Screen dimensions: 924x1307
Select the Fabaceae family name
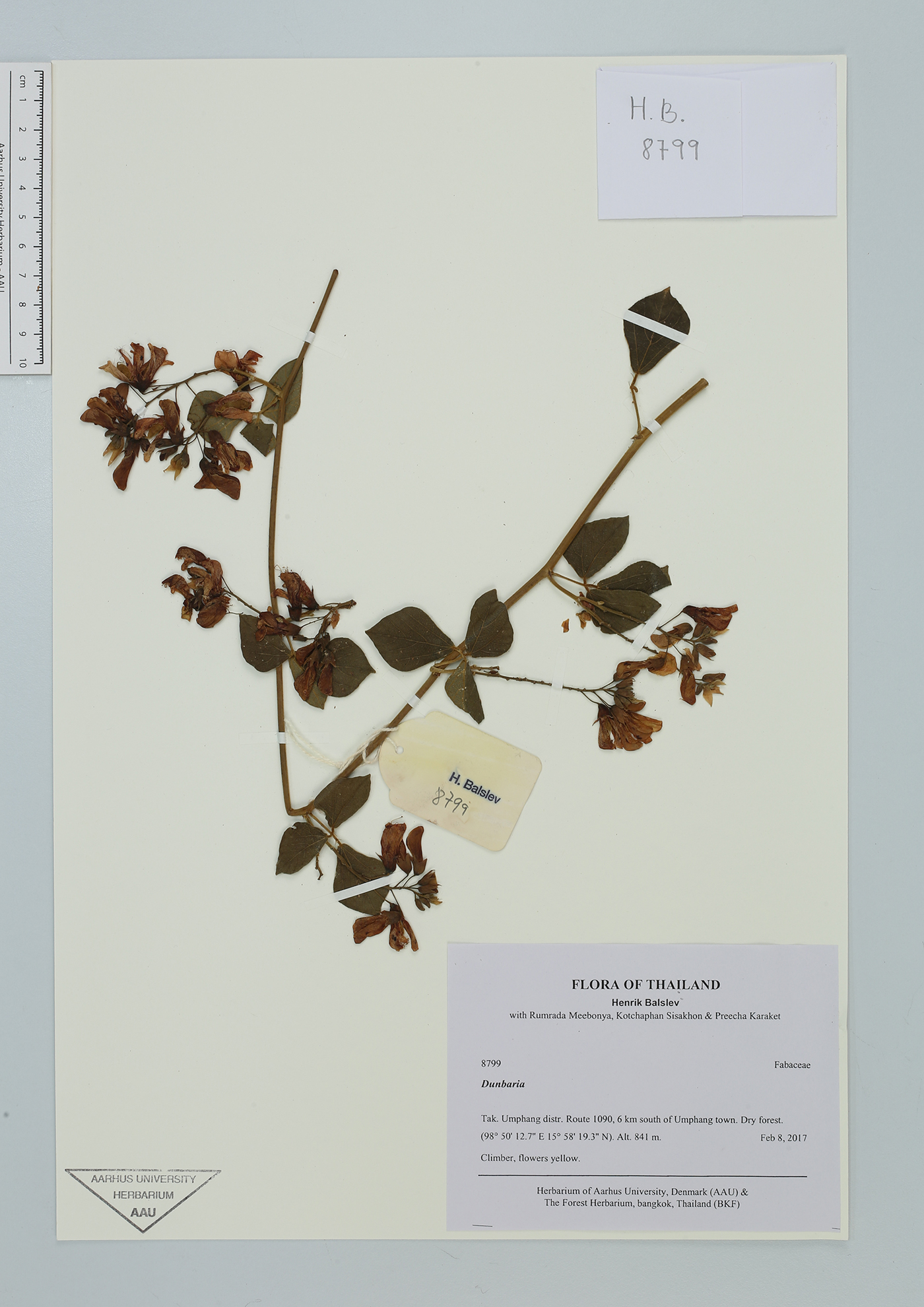click(x=791, y=1065)
